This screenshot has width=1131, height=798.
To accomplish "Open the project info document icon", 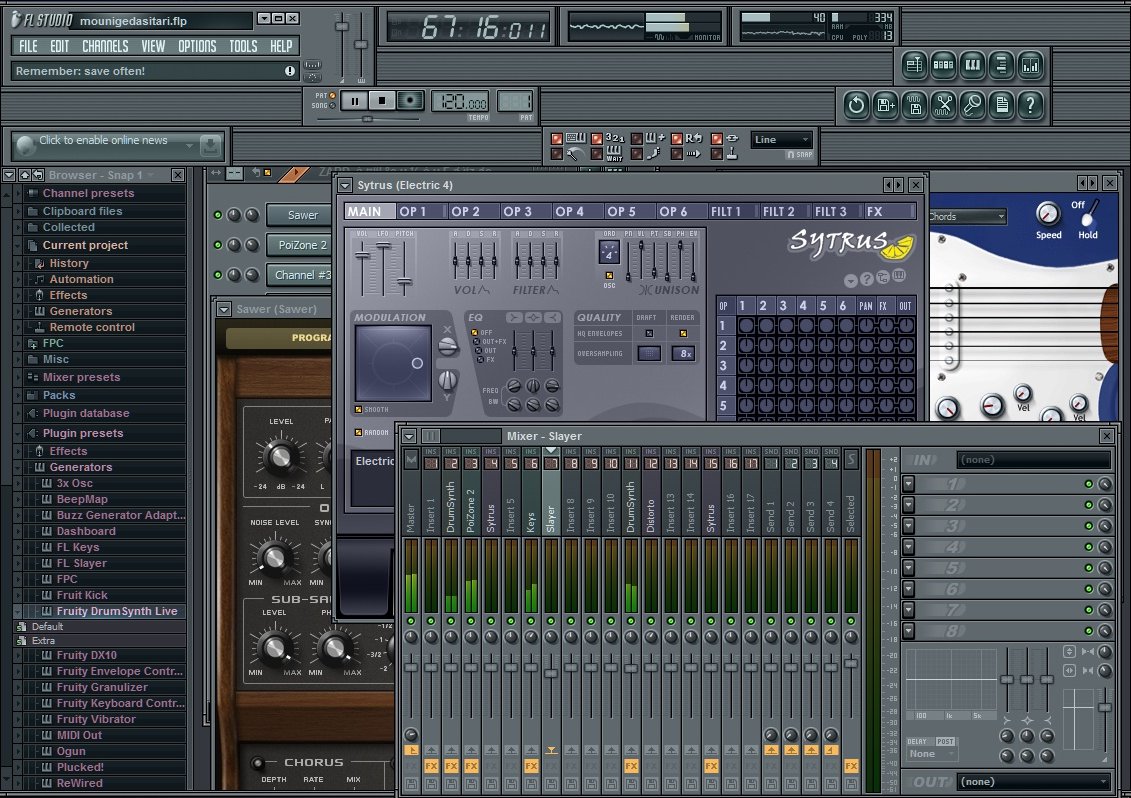I will [x=1002, y=105].
